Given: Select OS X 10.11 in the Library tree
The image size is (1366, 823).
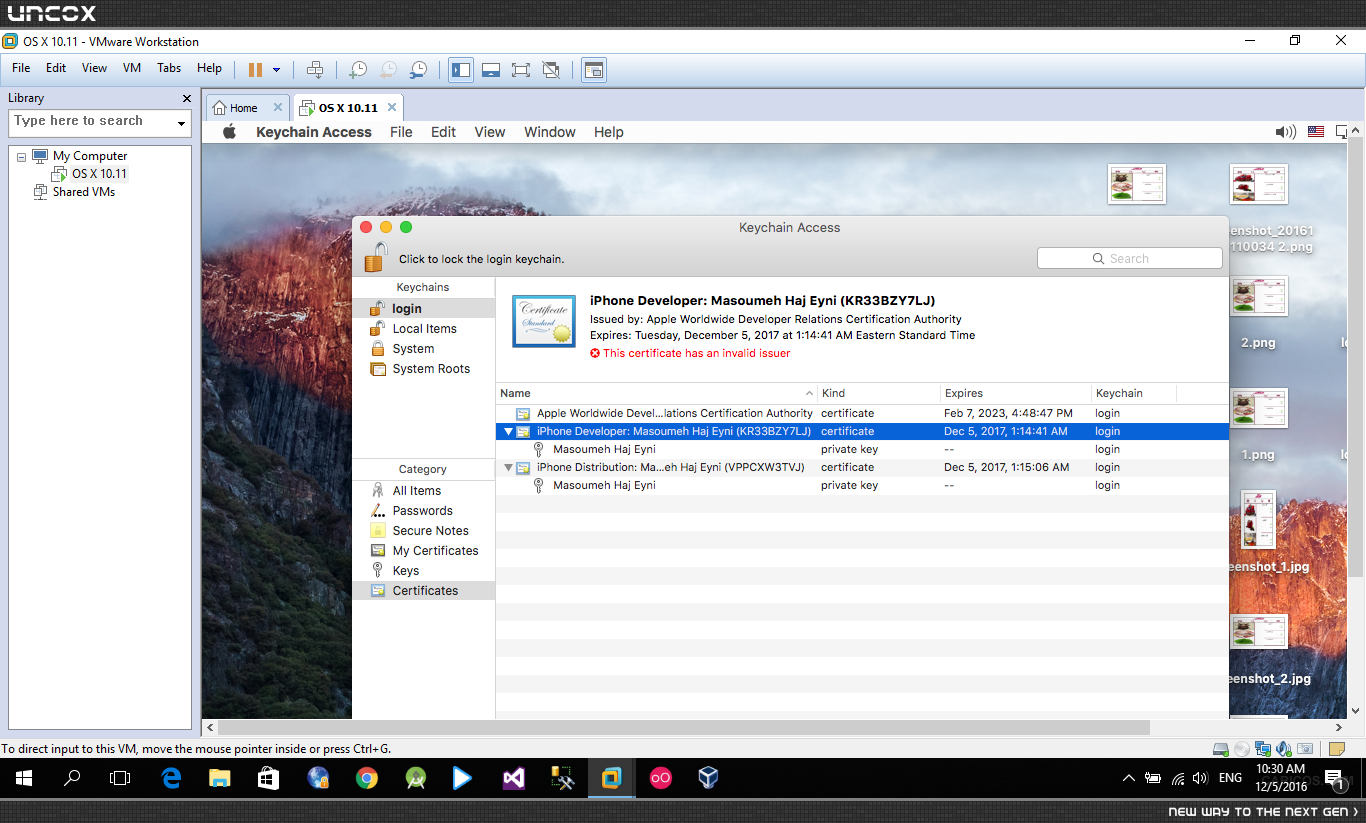Looking at the screenshot, I should [x=99, y=174].
